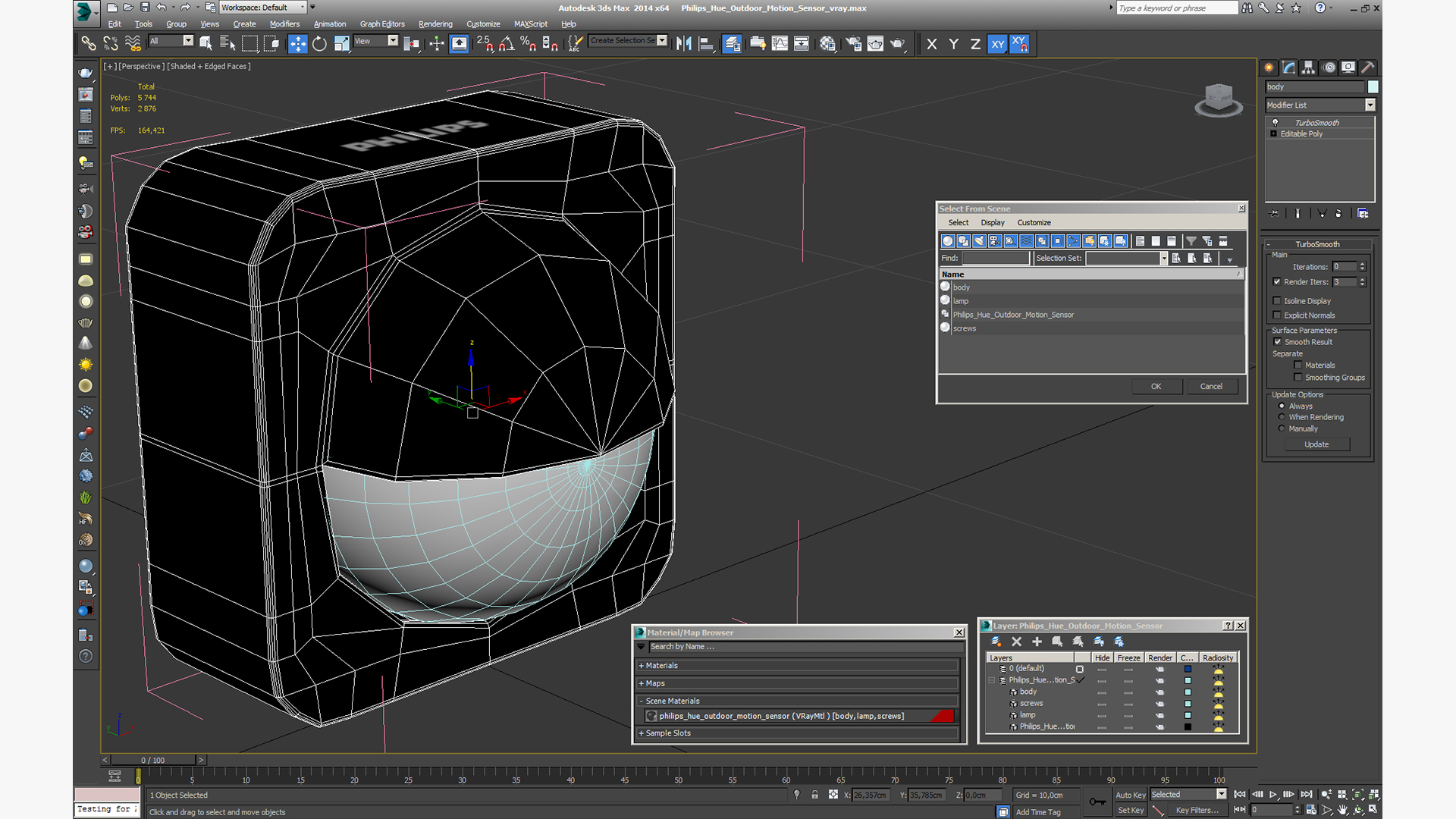
Task: Restrict to X axis
Action: click(x=932, y=44)
